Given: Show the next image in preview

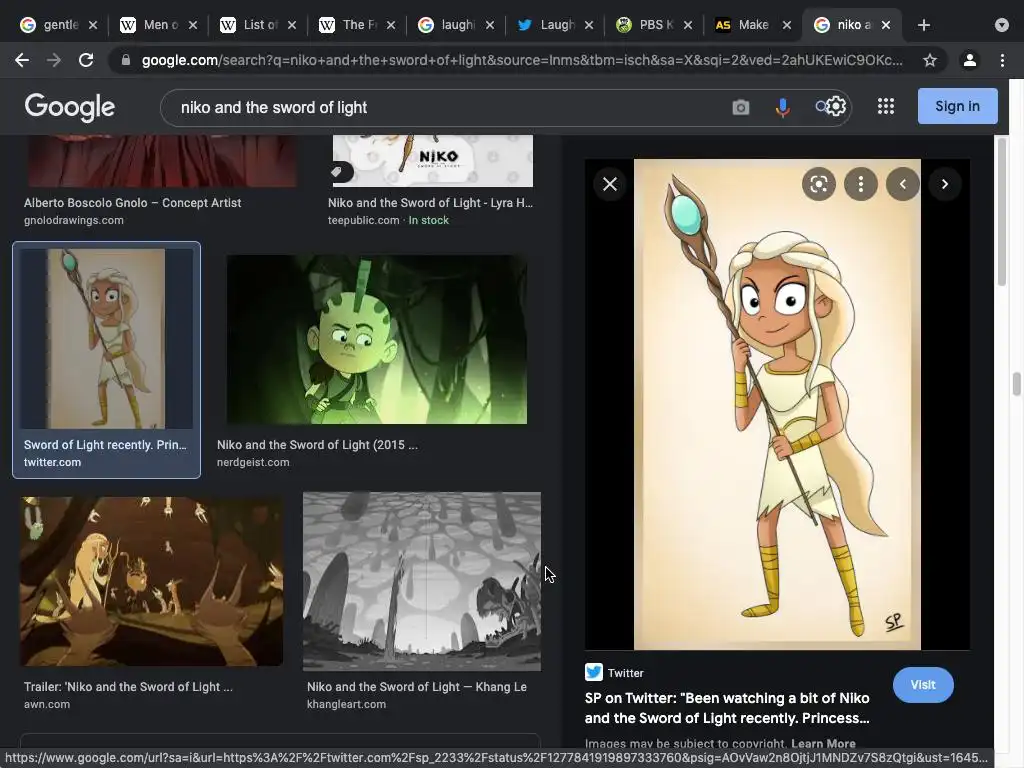Looking at the screenshot, I should [944, 184].
